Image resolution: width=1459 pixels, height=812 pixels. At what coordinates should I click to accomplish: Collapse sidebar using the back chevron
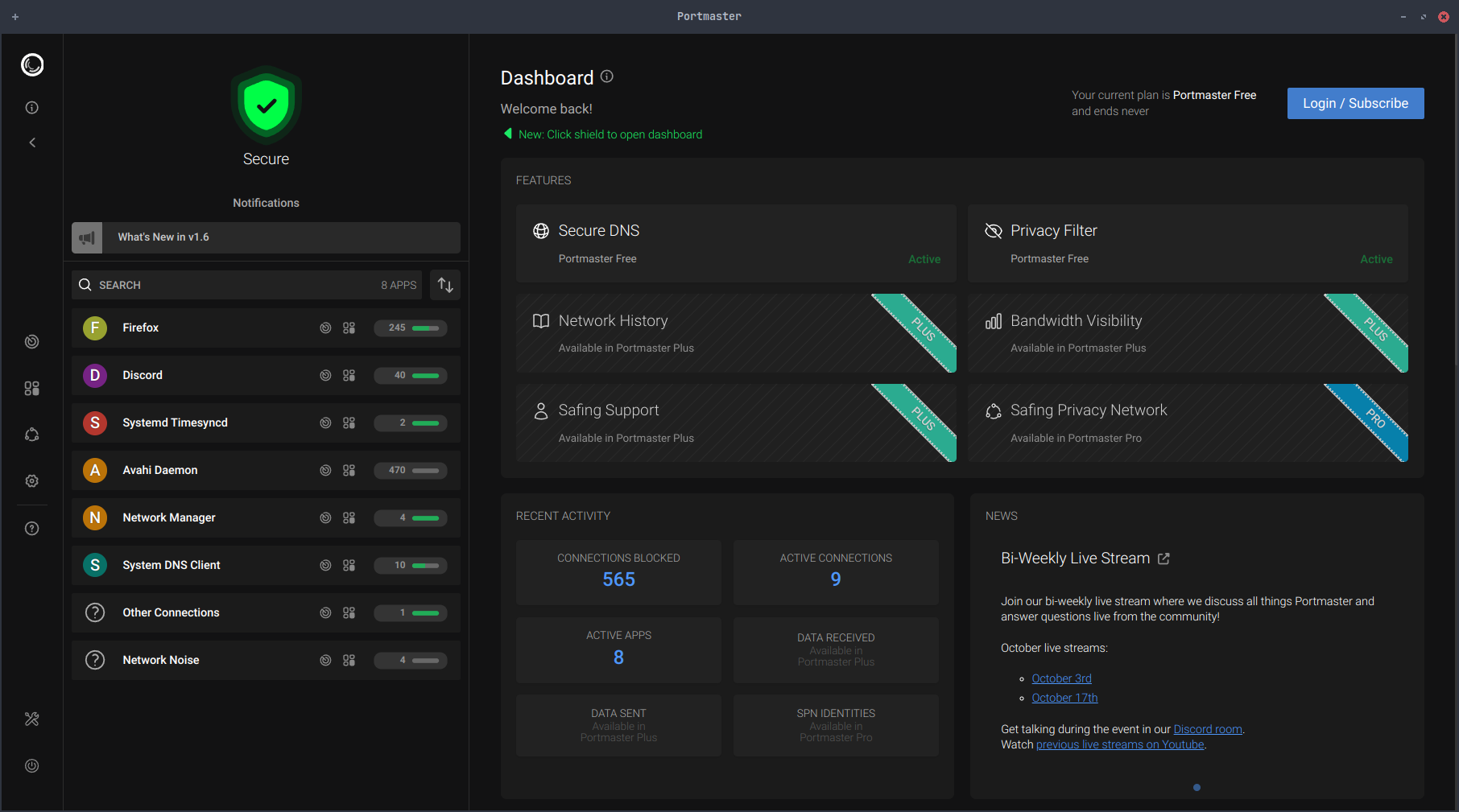coord(32,142)
